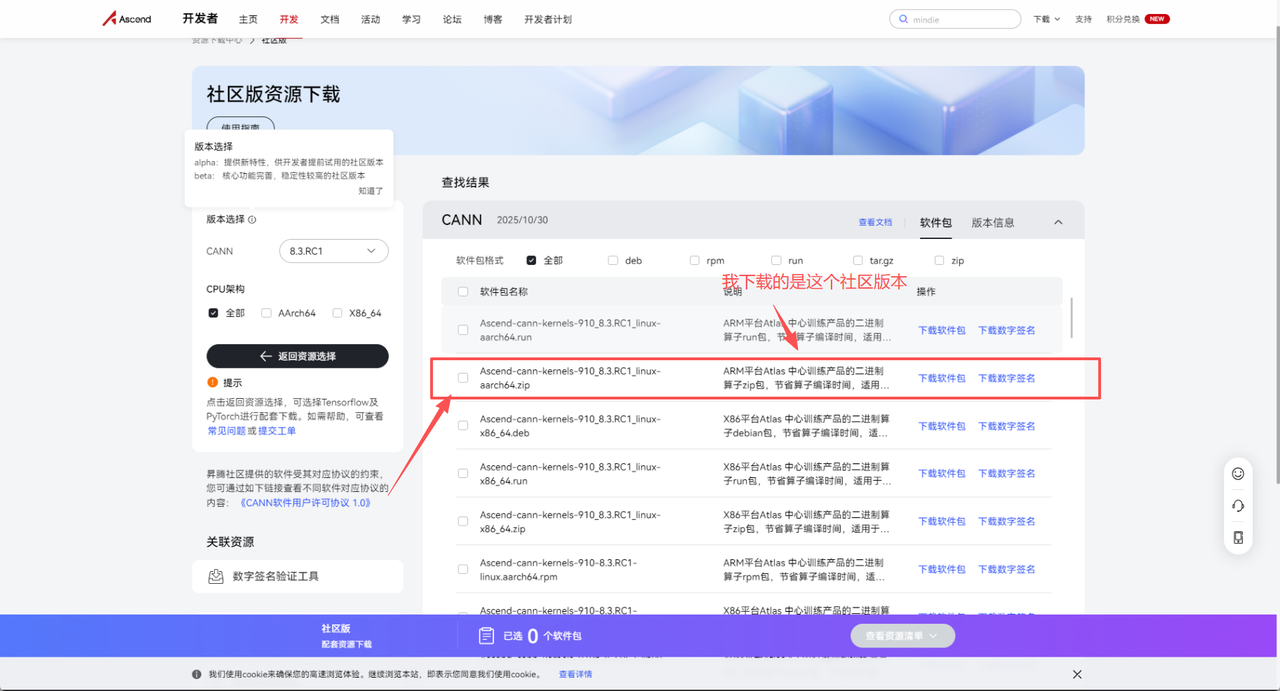The image size is (1280, 691).
Task: Switch to the 版本信息 tab
Action: click(x=993, y=222)
